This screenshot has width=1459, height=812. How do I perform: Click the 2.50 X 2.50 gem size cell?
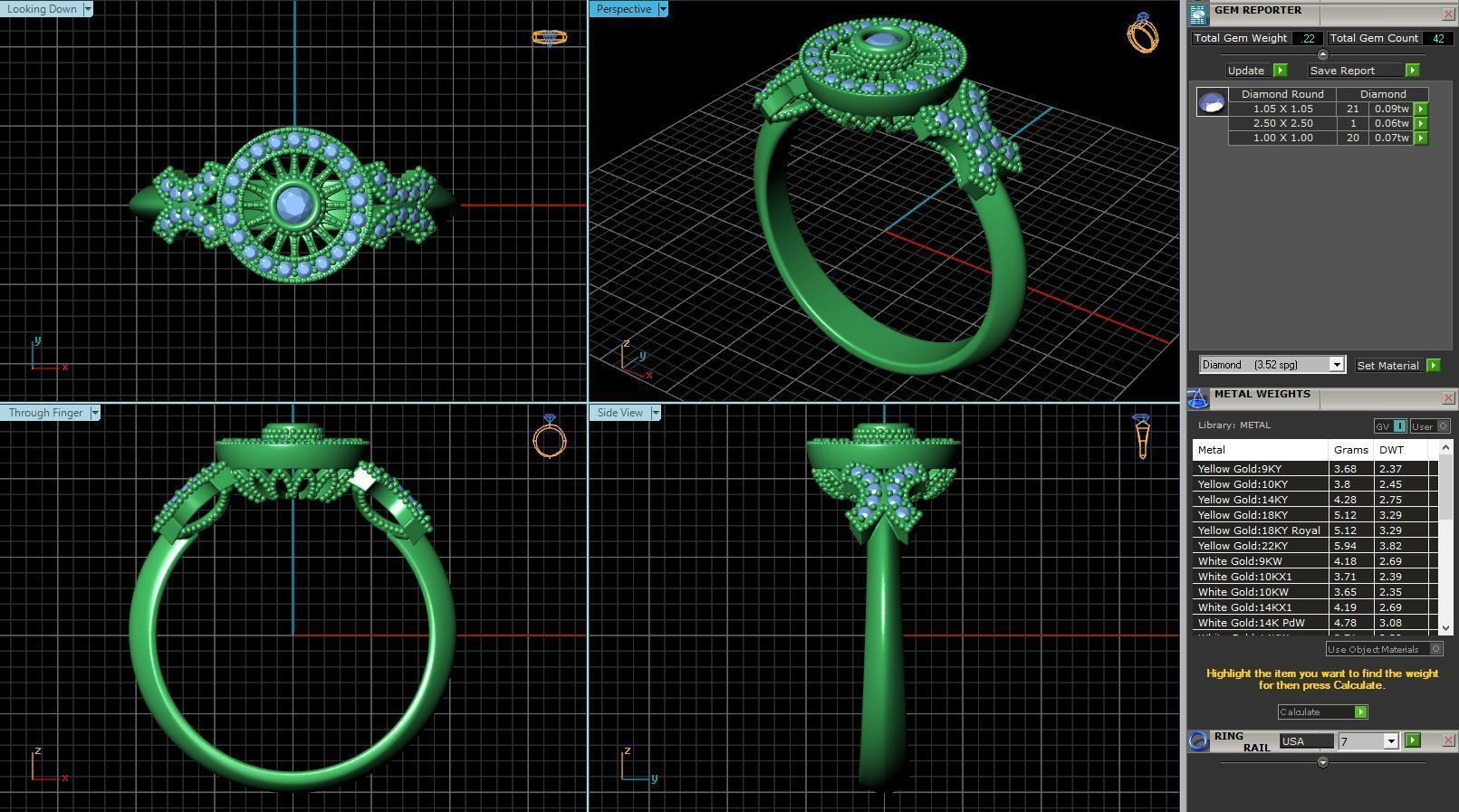1282,123
